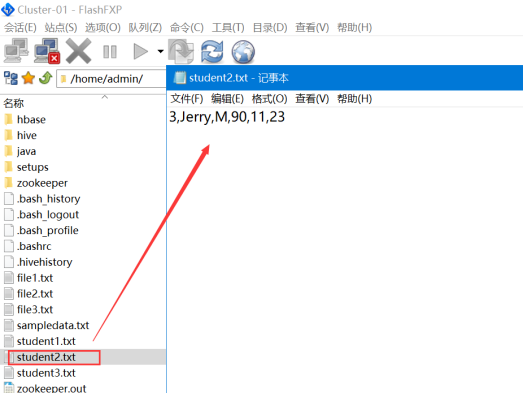Open Notepad 帮助(H) menu
Image resolution: width=523 pixels, height=393 pixels.
coord(354,99)
